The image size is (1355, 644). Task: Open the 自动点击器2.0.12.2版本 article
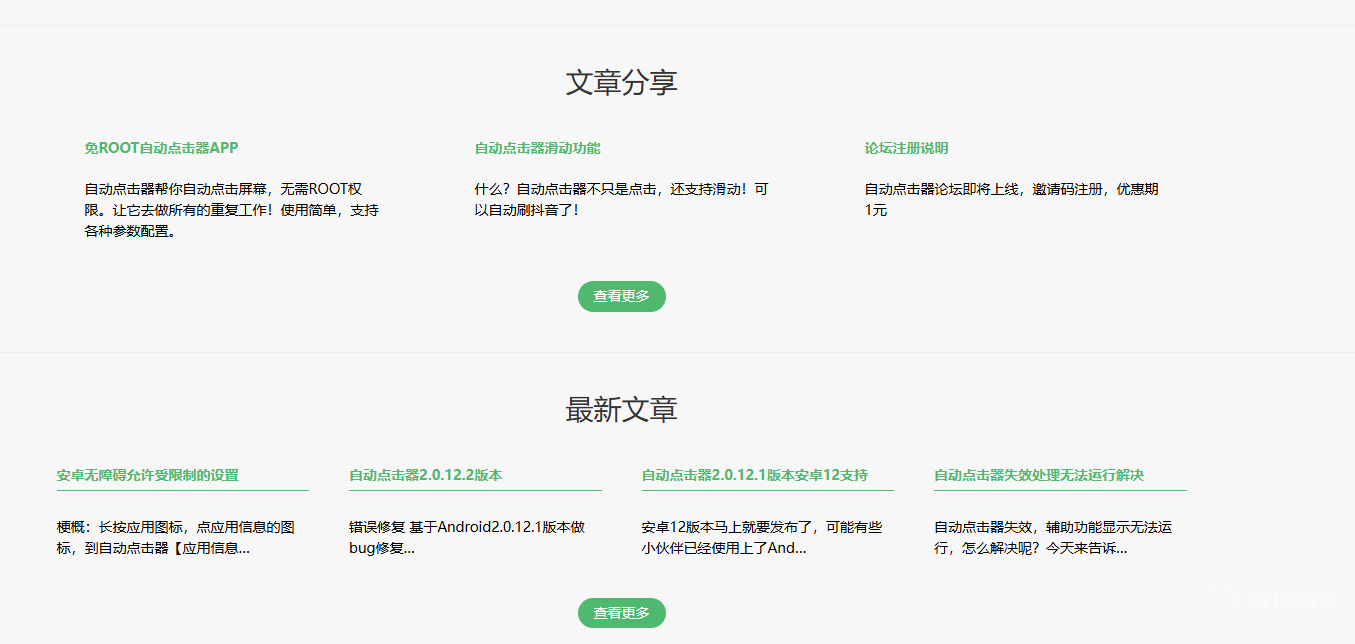pos(425,475)
